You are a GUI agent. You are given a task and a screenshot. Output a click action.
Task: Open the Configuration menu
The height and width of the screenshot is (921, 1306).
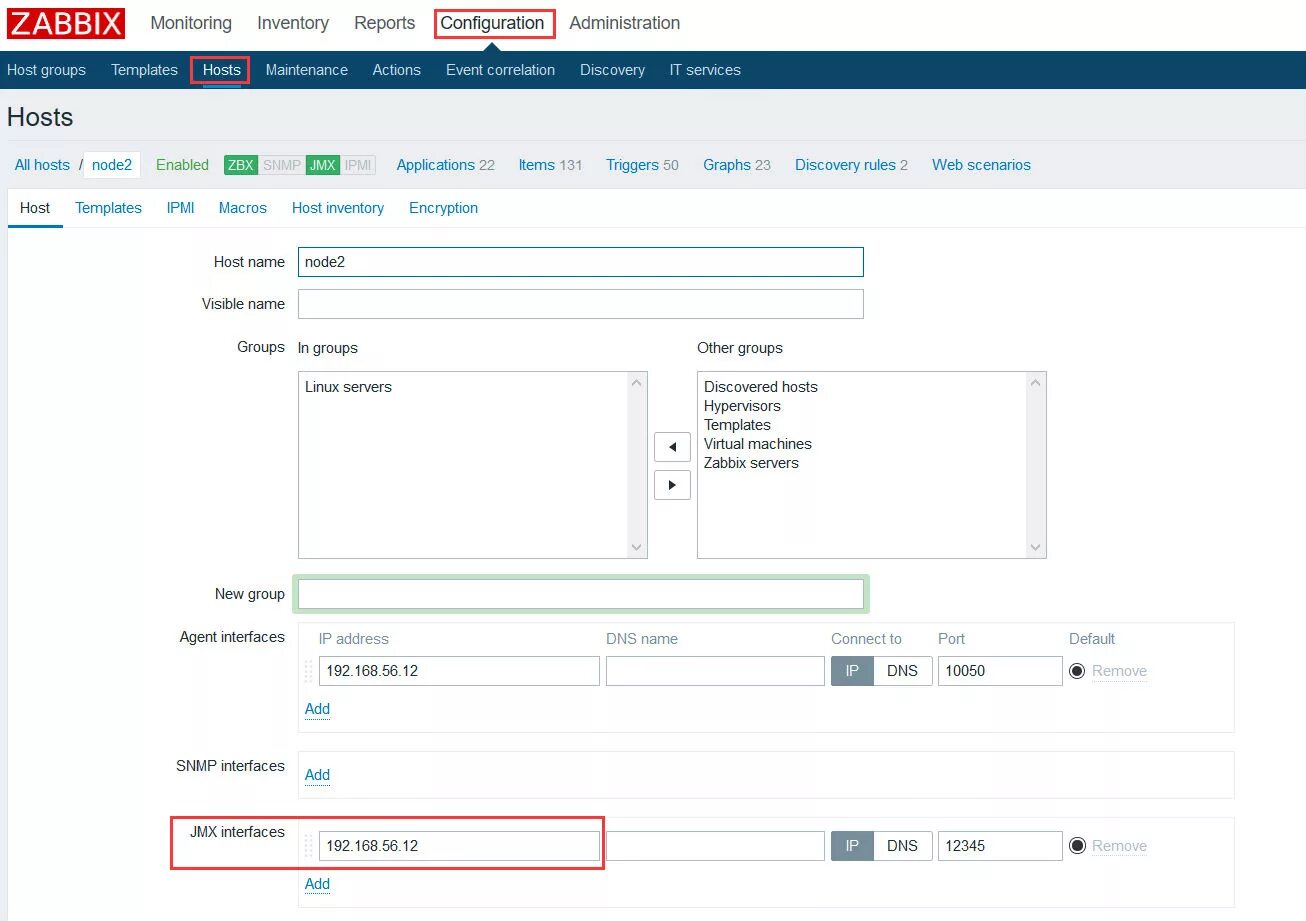tap(492, 23)
